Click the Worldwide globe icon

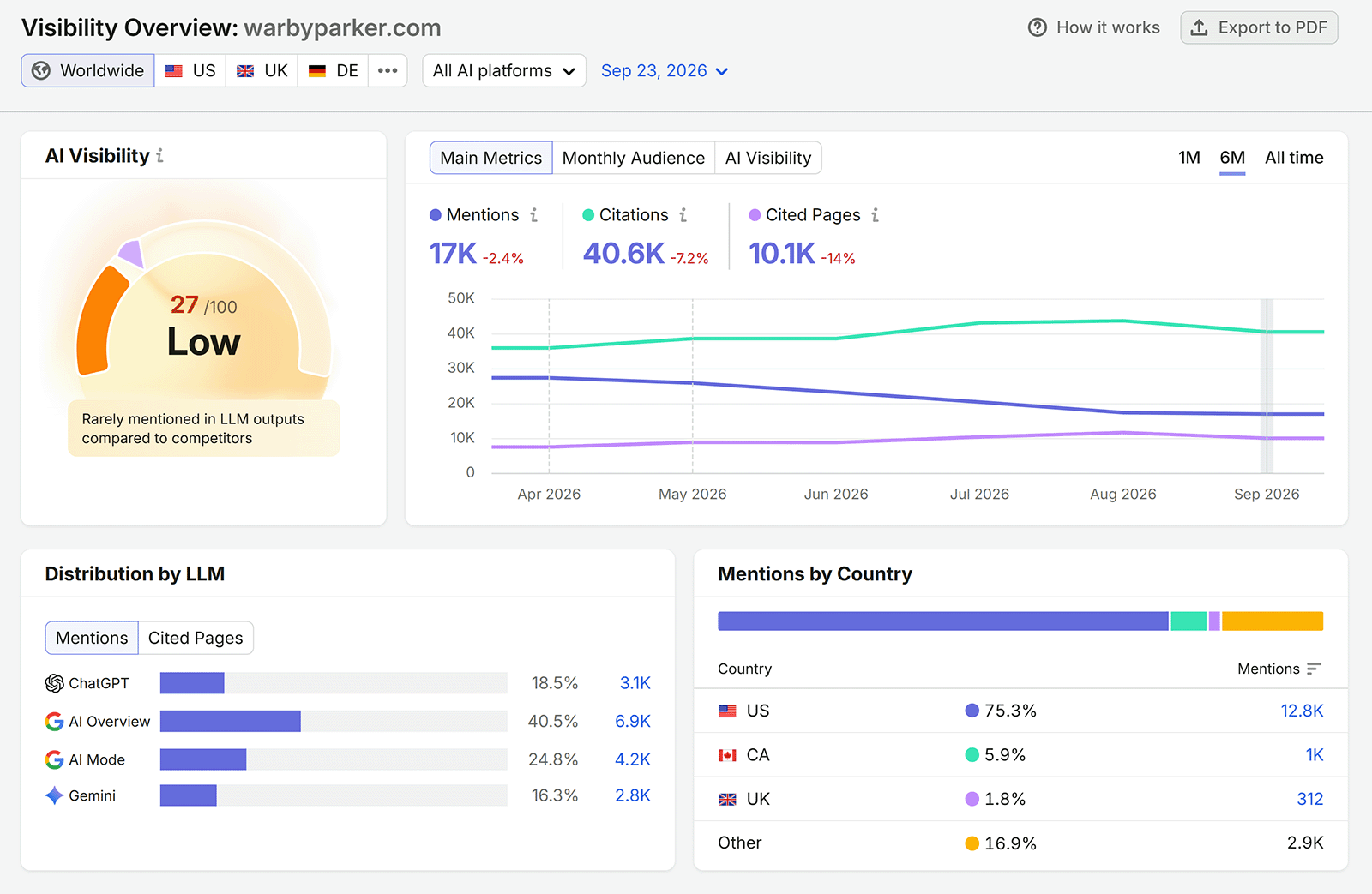(41, 70)
